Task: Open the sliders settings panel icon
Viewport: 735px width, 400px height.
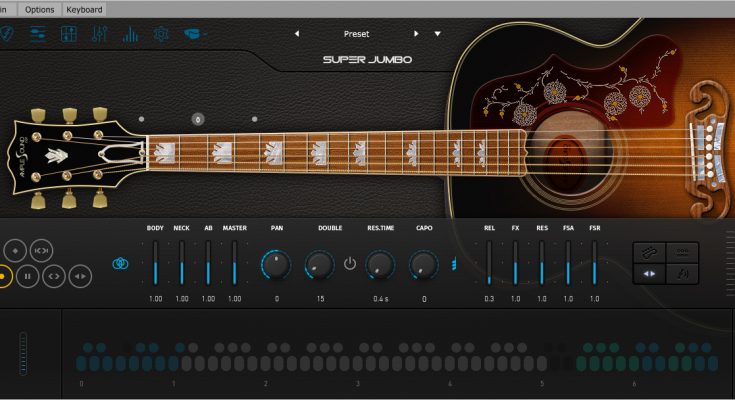Action: 38,35
